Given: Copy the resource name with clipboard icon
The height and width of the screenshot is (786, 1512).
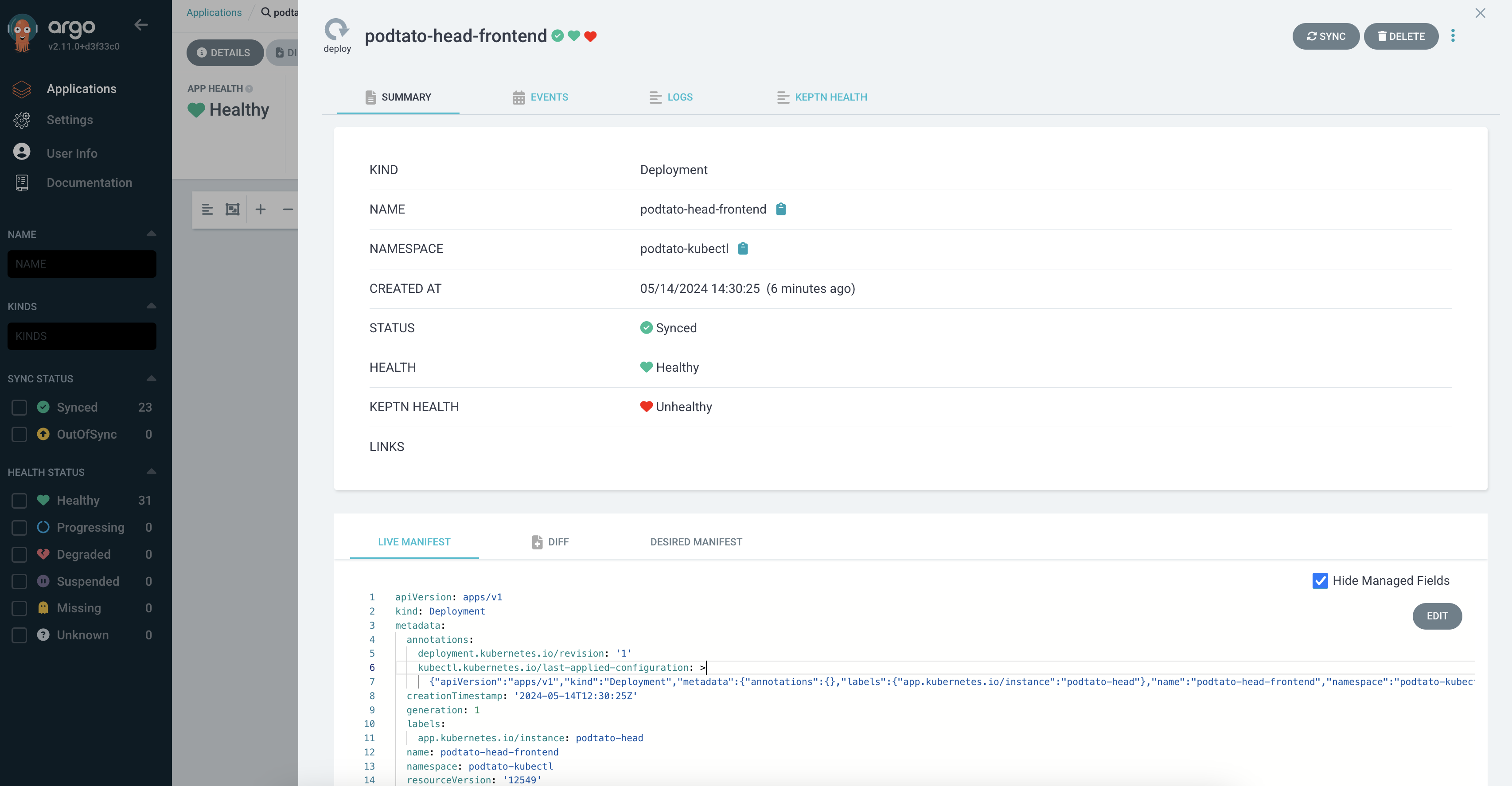Looking at the screenshot, I should [781, 209].
